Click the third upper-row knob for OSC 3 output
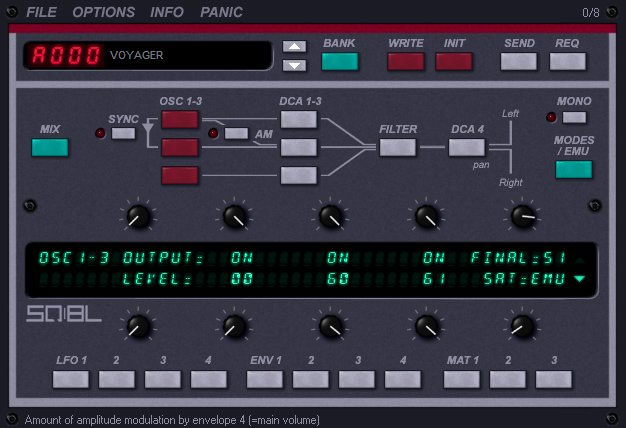The height and width of the screenshot is (428, 626). [331, 217]
